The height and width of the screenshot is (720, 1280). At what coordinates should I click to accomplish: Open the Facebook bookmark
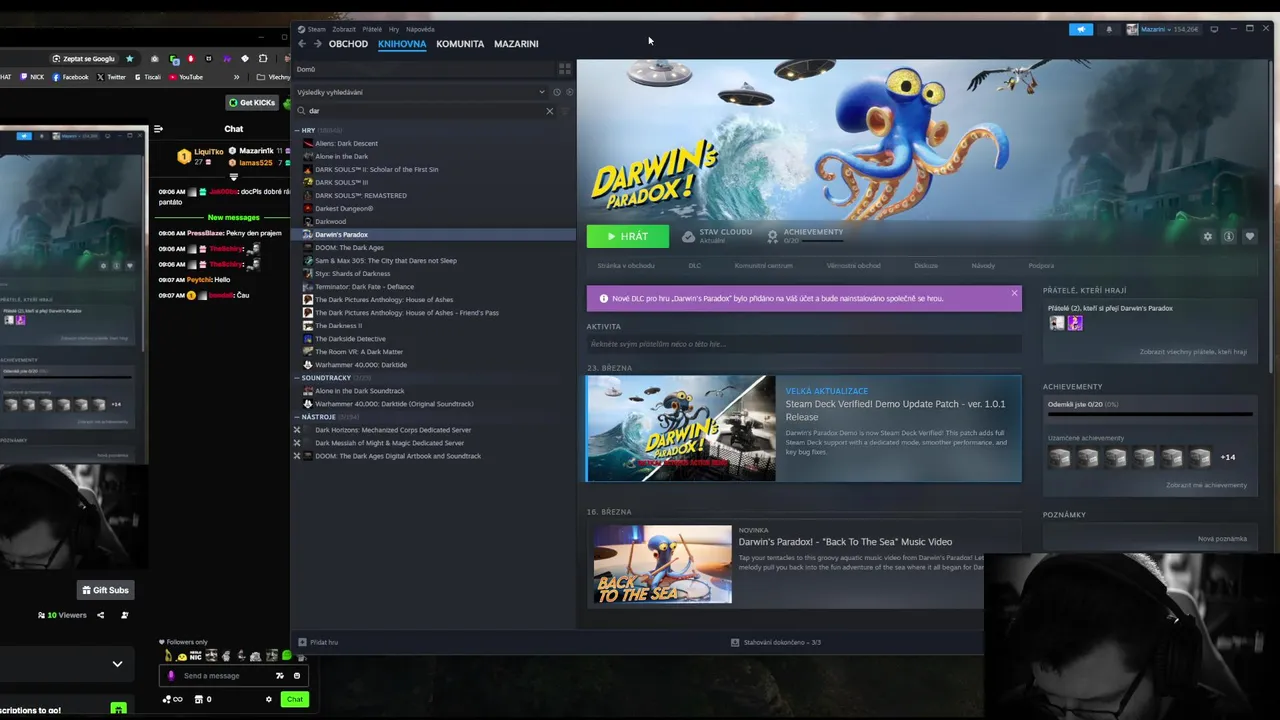(70, 77)
